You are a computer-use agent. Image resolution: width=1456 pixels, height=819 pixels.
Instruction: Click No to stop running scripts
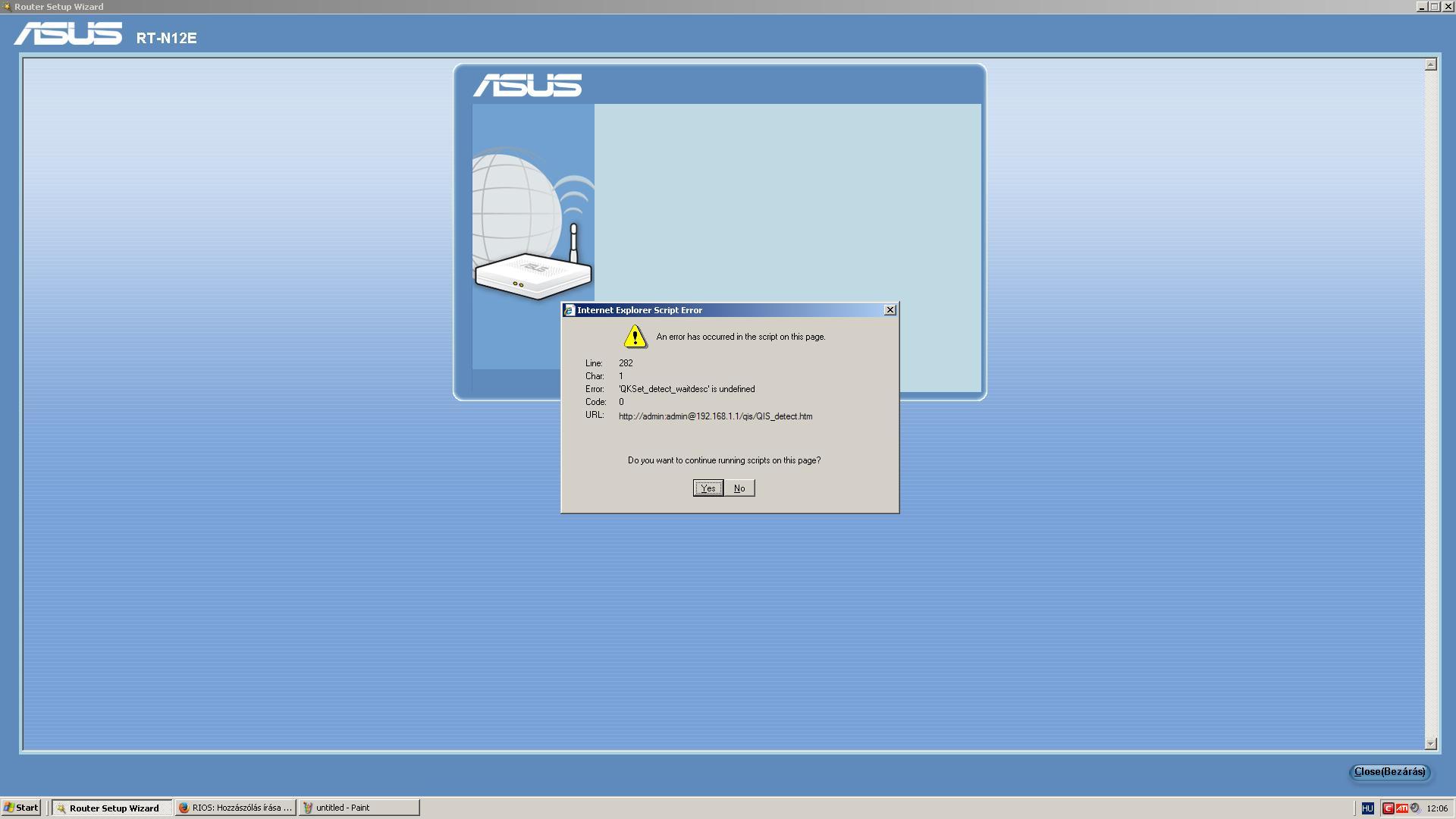(x=739, y=488)
